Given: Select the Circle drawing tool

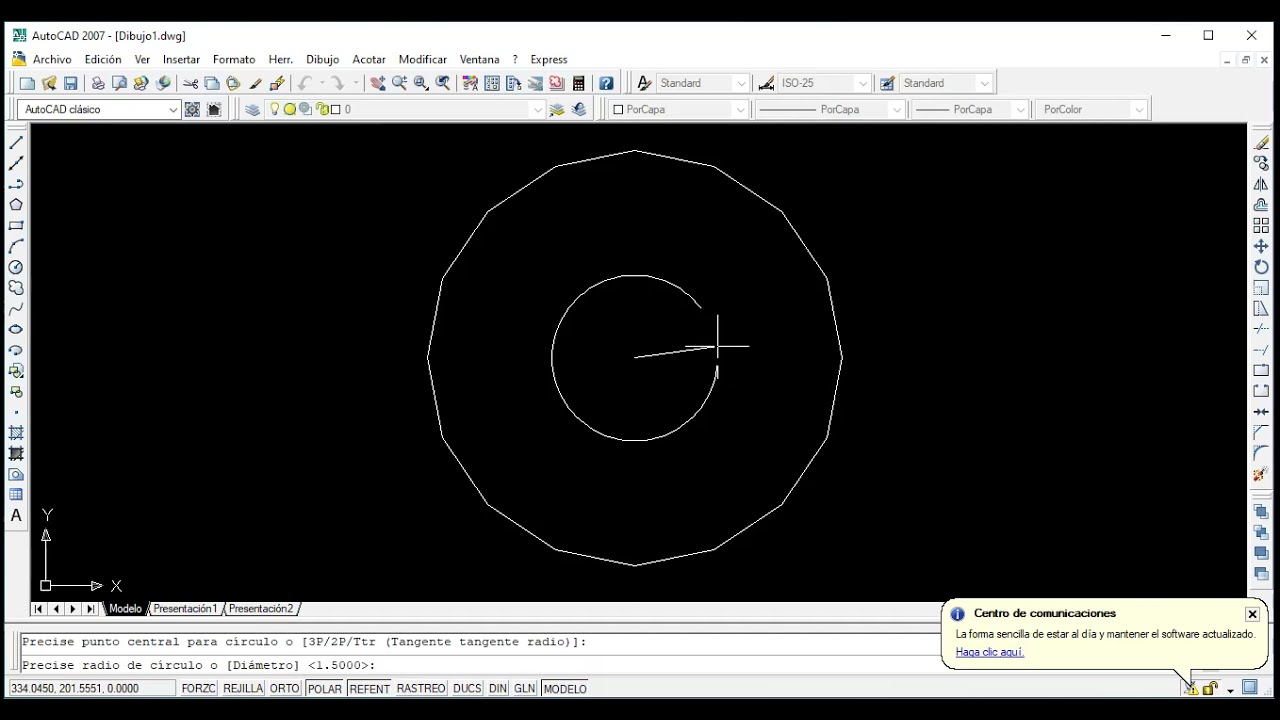Looking at the screenshot, I should pos(16,267).
